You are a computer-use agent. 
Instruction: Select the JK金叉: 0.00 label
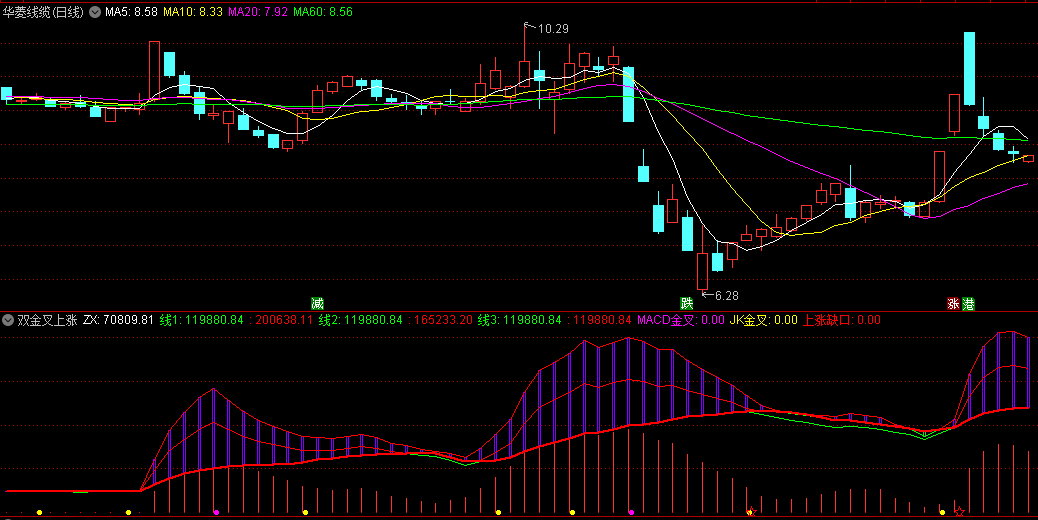click(763, 320)
